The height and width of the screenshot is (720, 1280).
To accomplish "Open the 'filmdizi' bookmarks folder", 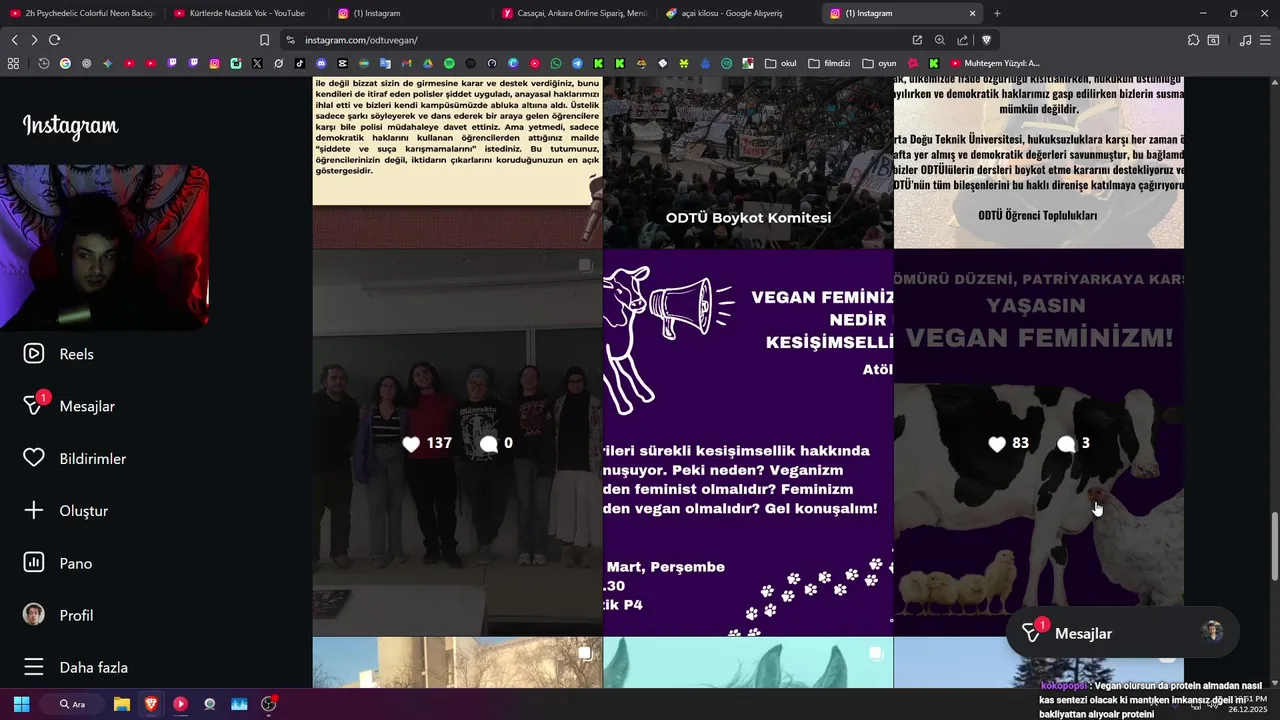I will [829, 63].
